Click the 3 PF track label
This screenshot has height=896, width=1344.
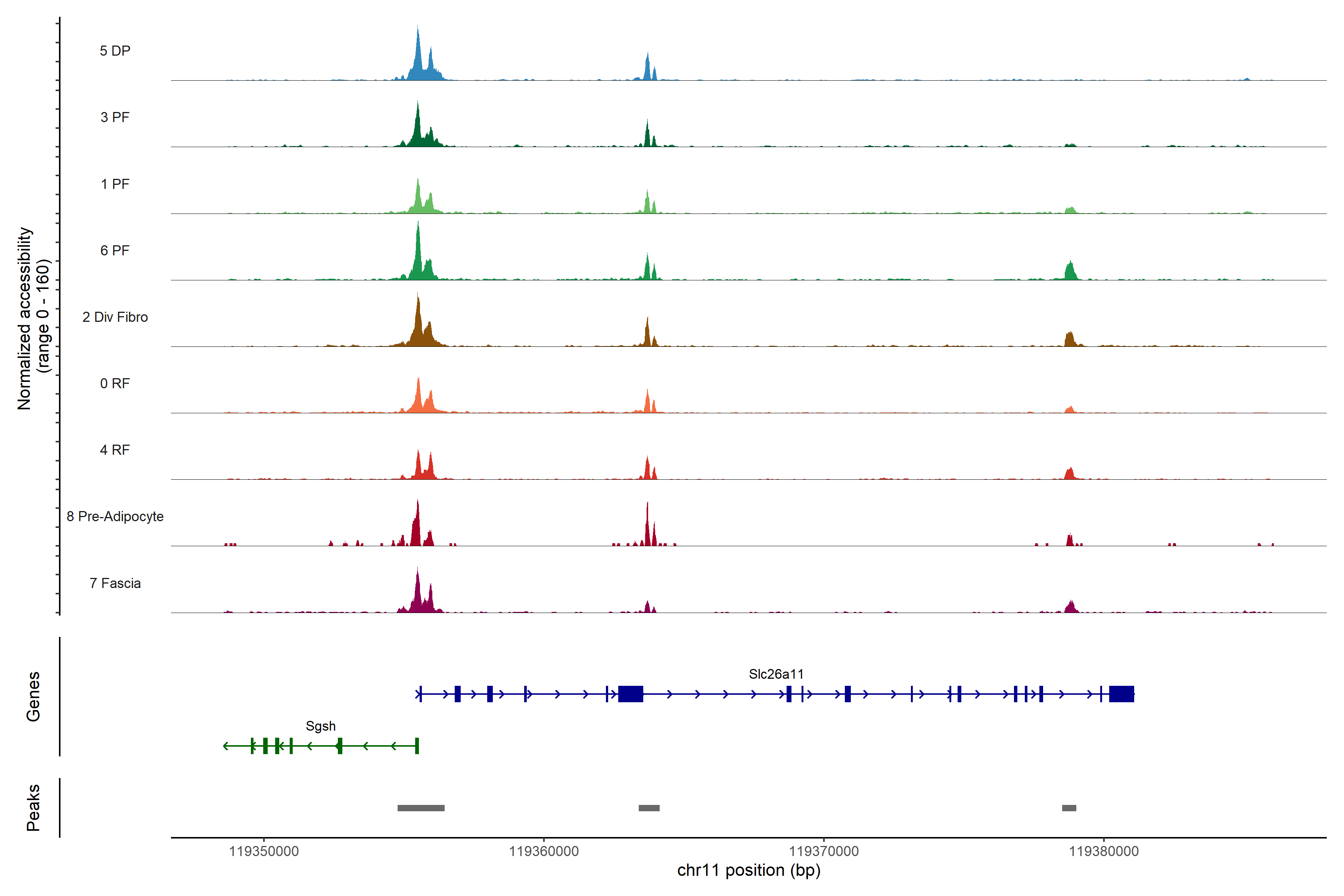tap(115, 117)
